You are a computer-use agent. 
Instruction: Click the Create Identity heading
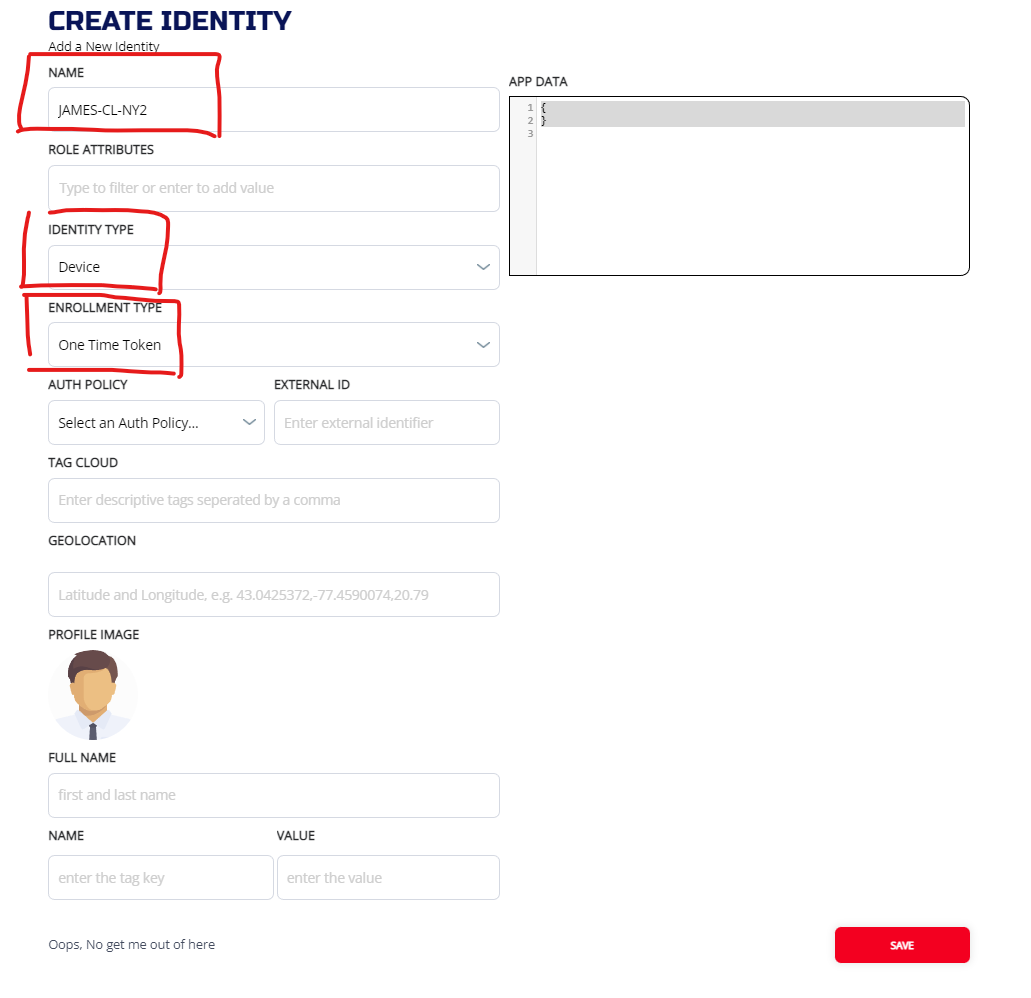click(170, 20)
